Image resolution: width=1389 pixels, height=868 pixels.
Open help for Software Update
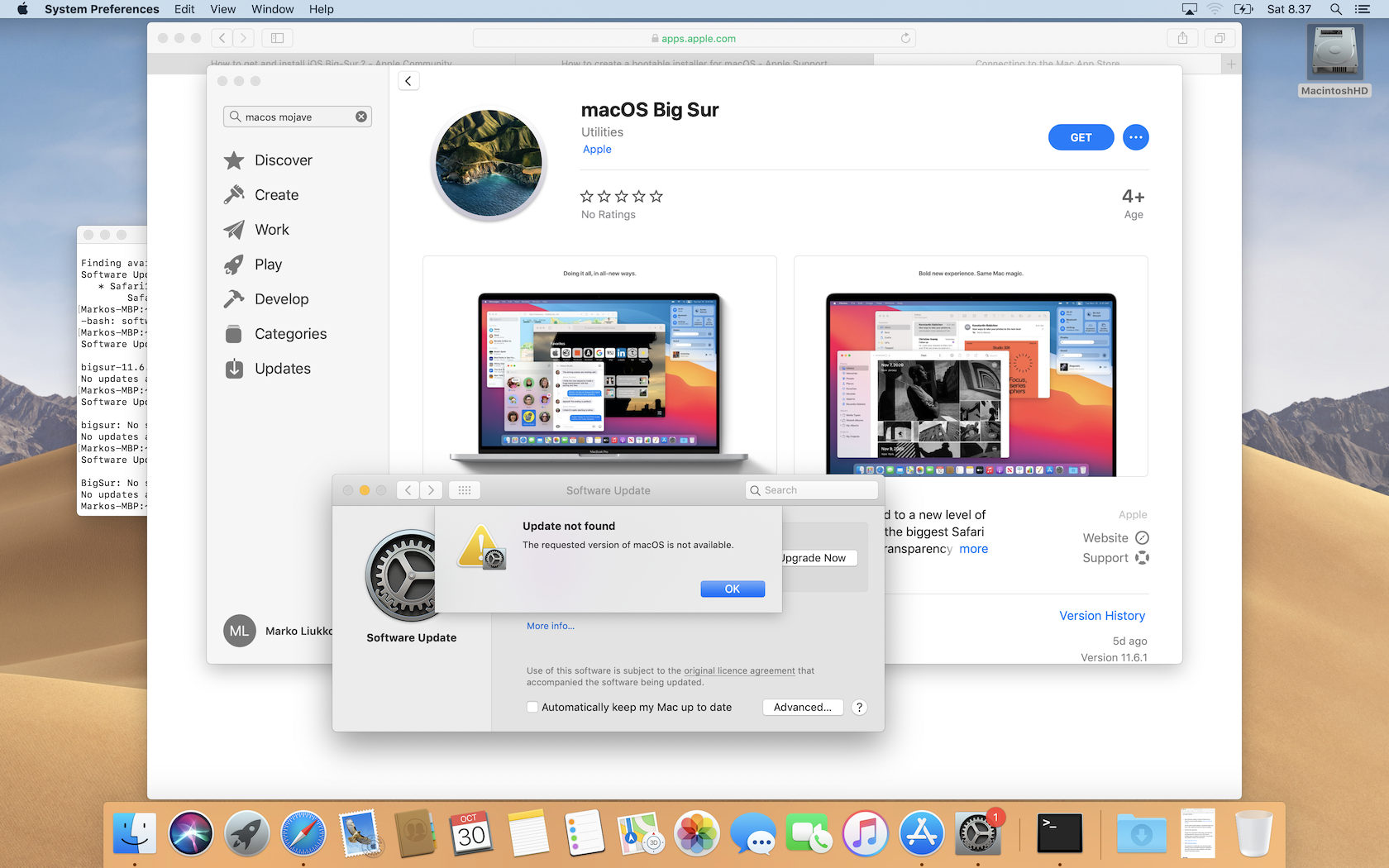click(x=859, y=707)
